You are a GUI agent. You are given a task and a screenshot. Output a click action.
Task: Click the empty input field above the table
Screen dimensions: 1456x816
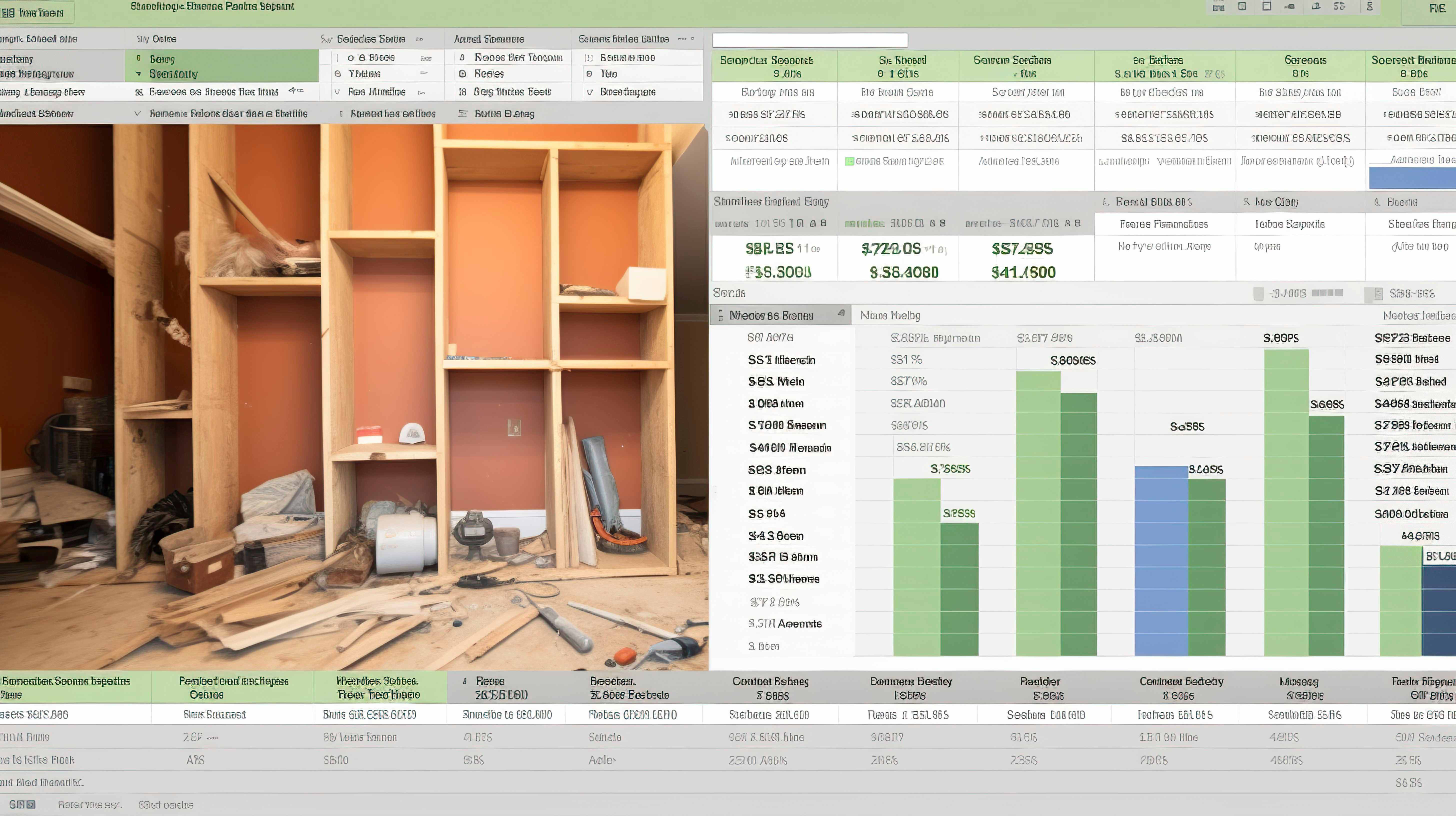(x=809, y=40)
